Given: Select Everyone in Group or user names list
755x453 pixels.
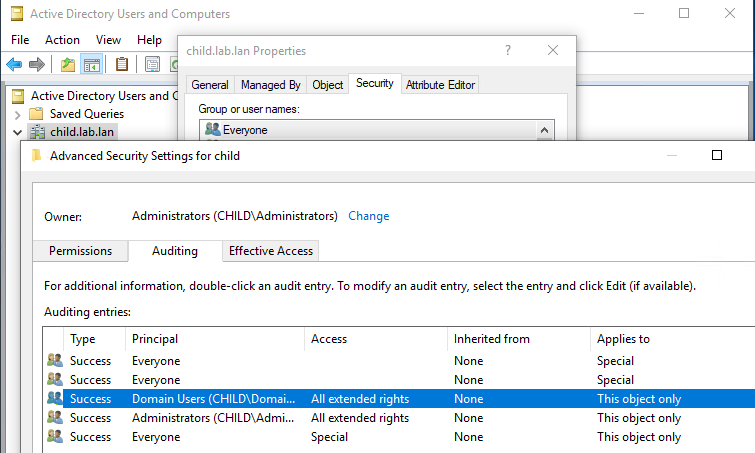Looking at the screenshot, I should click(x=368, y=130).
